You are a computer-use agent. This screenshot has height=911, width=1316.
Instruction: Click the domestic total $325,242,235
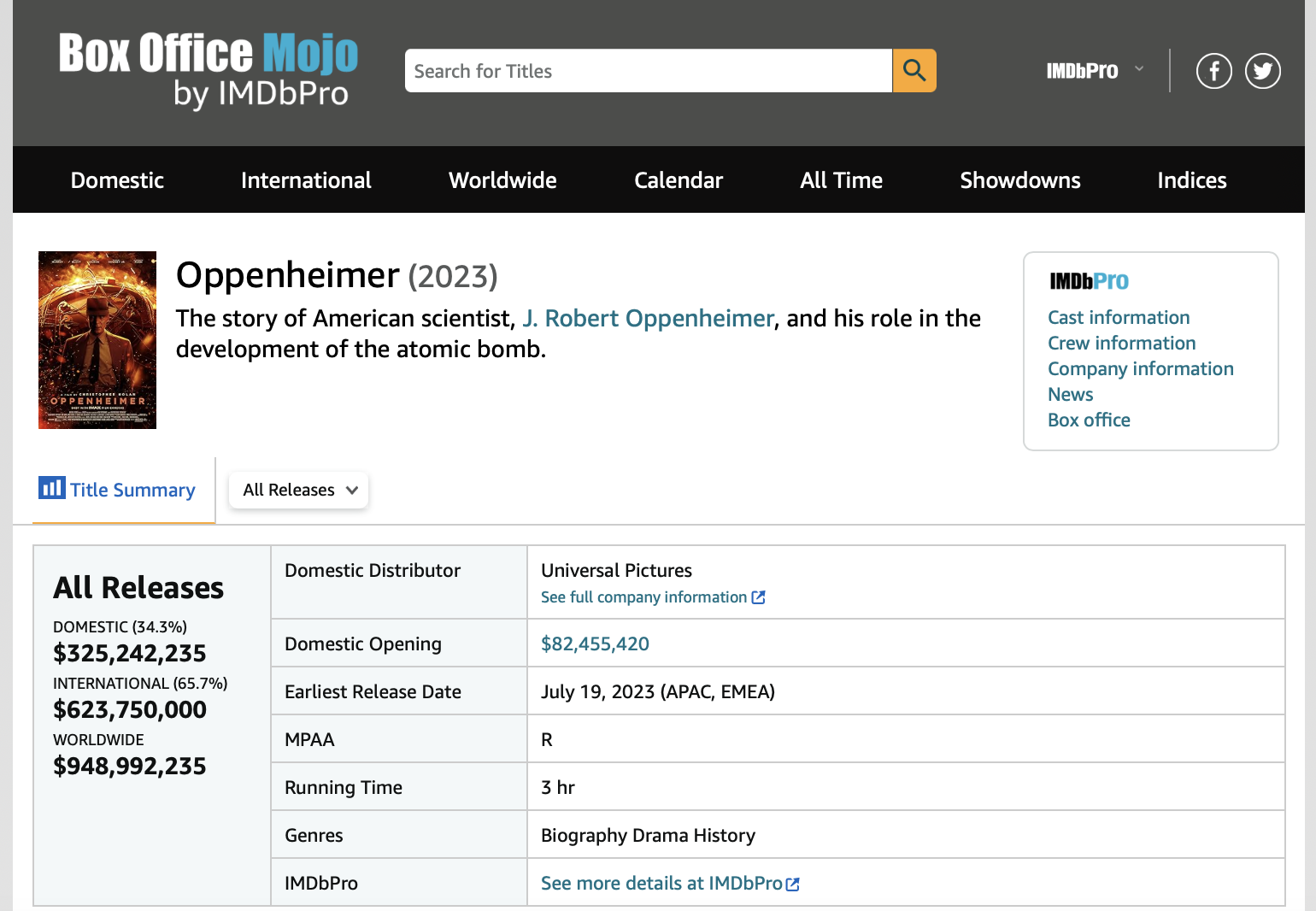point(130,654)
